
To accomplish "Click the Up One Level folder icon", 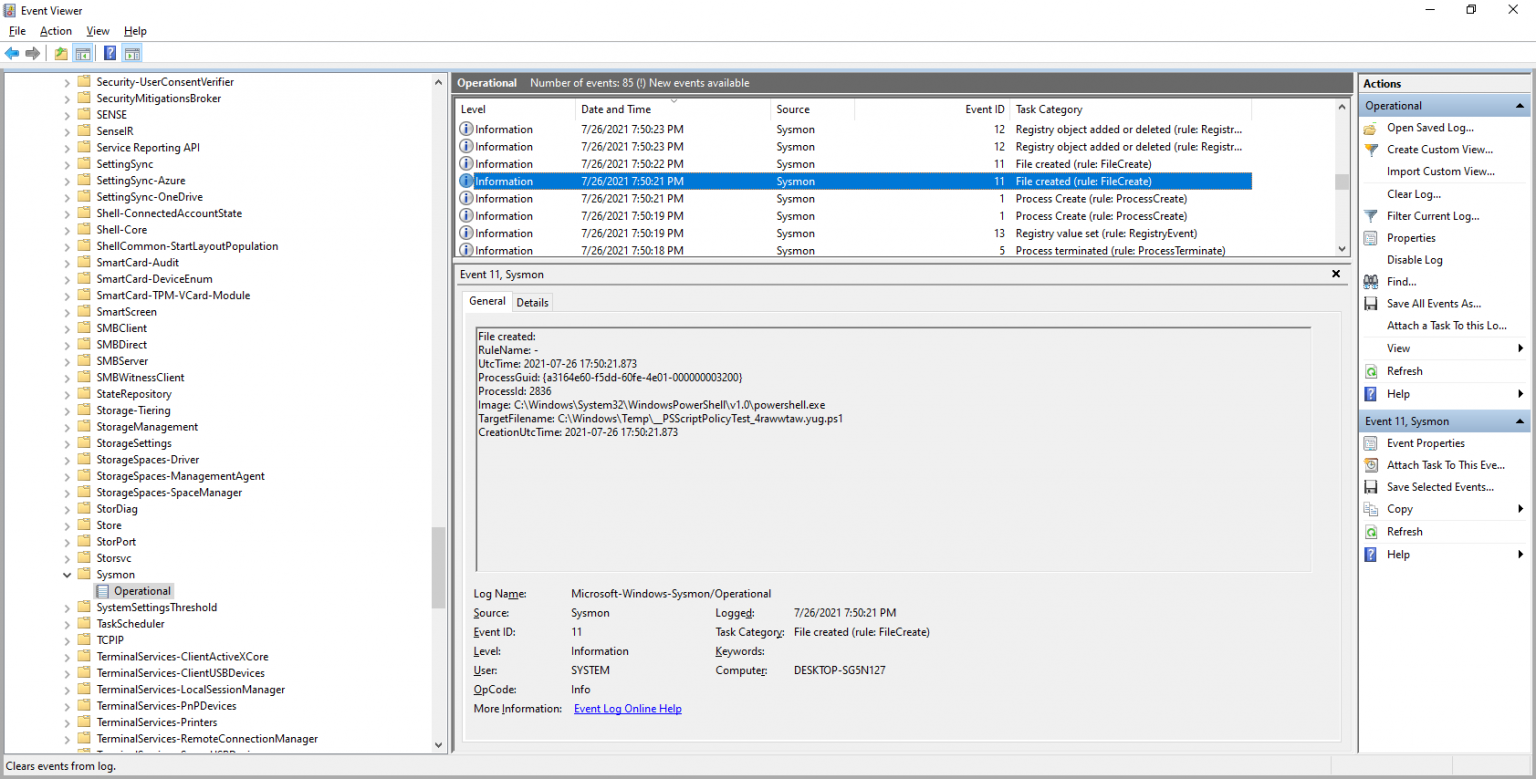I will 61,53.
